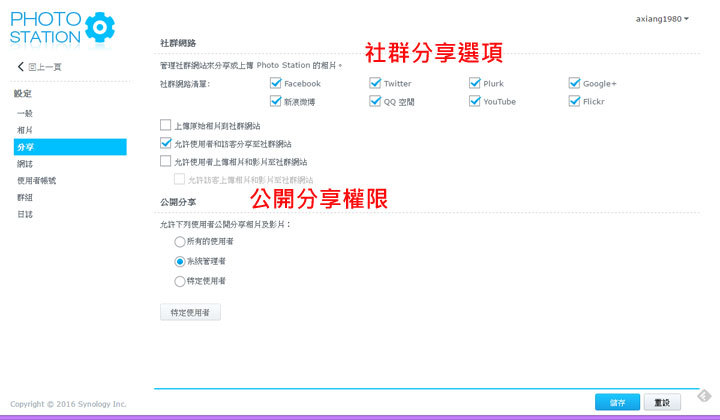Uncheck the Twitter checkbox

click(375, 83)
